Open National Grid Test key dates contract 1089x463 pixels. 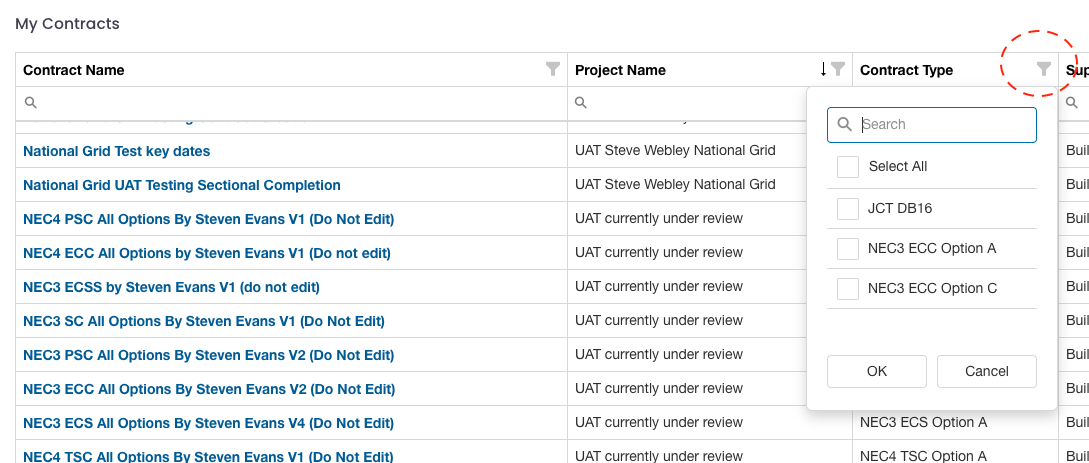117,151
